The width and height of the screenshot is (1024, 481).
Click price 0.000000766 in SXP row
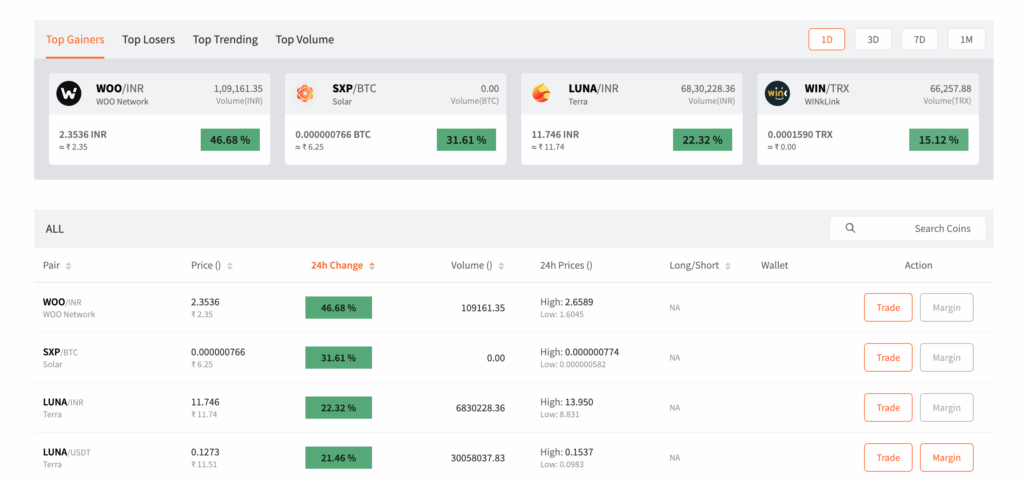tap(218, 352)
